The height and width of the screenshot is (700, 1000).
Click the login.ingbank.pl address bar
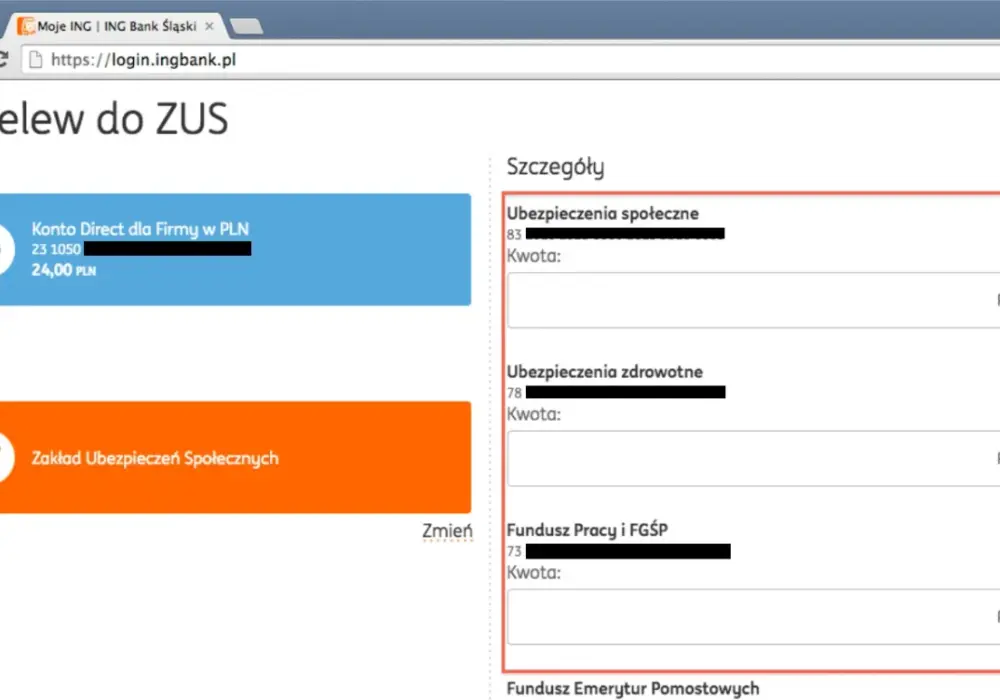pyautogui.click(x=510, y=60)
